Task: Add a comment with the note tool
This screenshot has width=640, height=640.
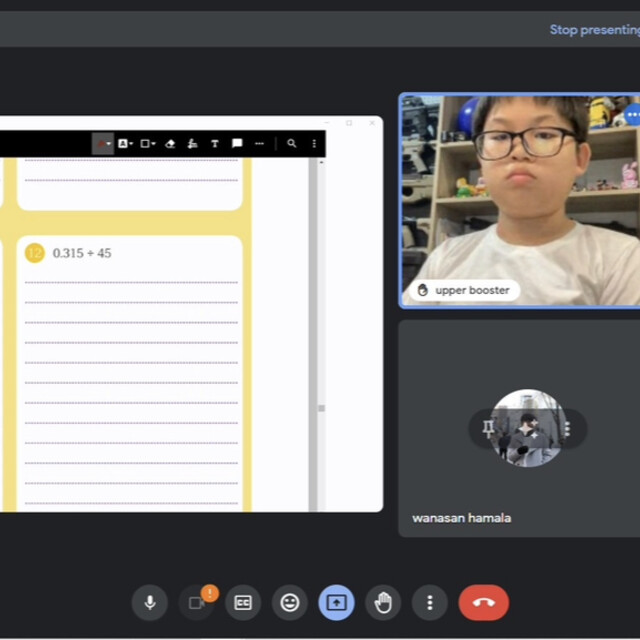Action: tap(237, 143)
